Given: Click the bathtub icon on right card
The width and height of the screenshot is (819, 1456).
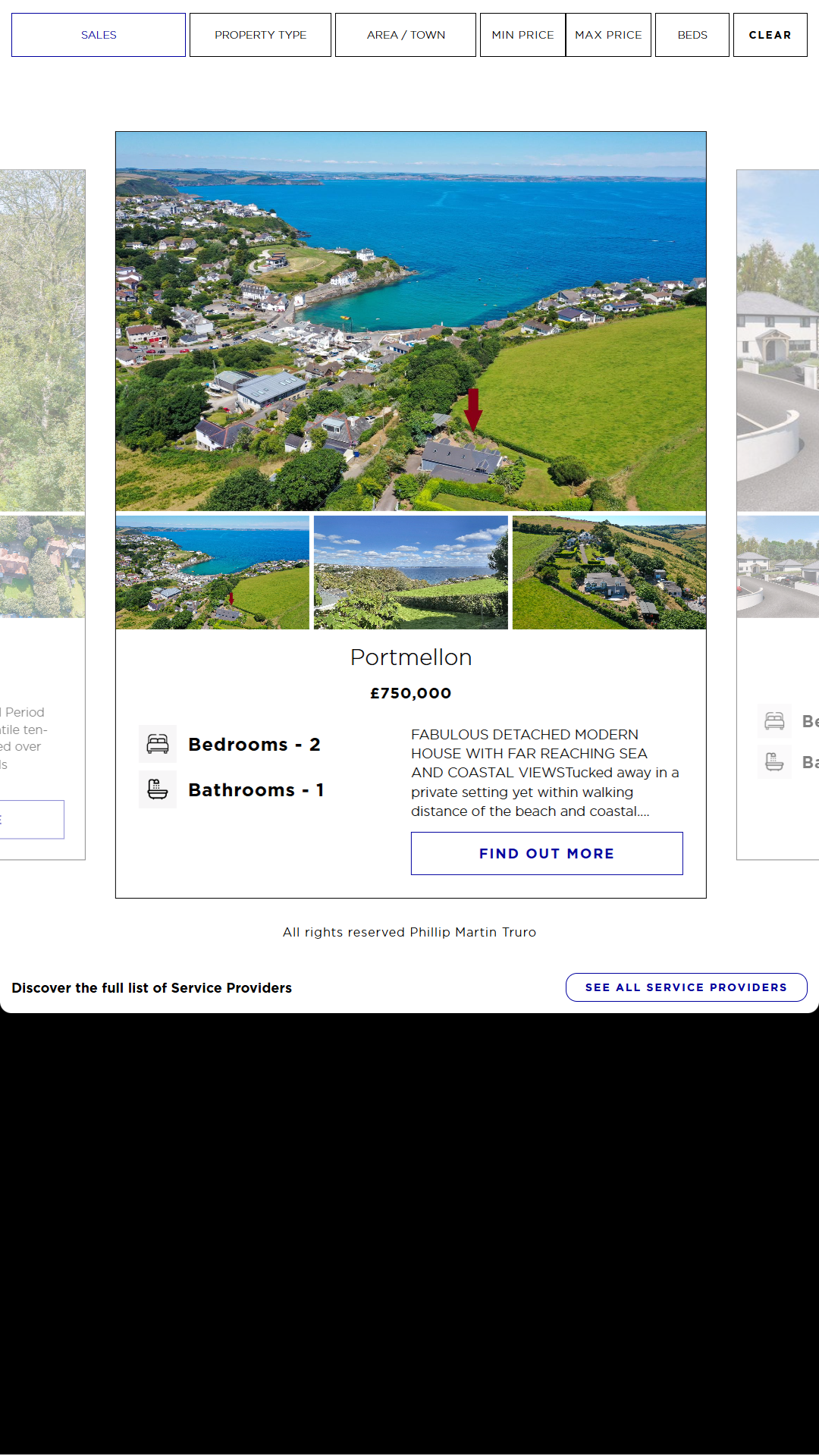Looking at the screenshot, I should pyautogui.click(x=774, y=761).
